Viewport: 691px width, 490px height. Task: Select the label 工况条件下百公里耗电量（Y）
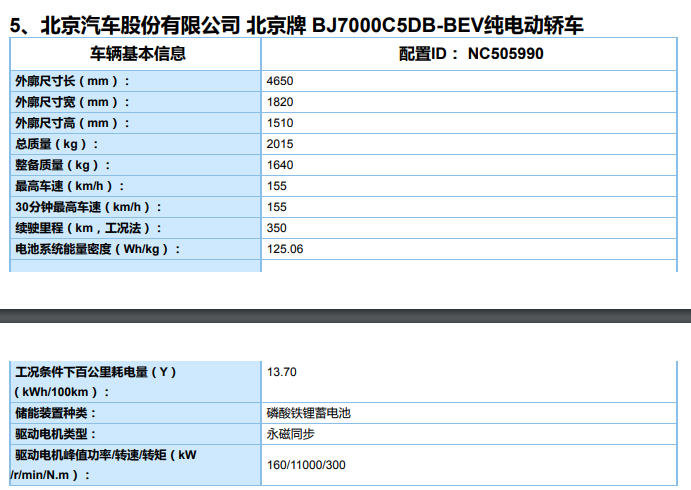tap(96, 372)
